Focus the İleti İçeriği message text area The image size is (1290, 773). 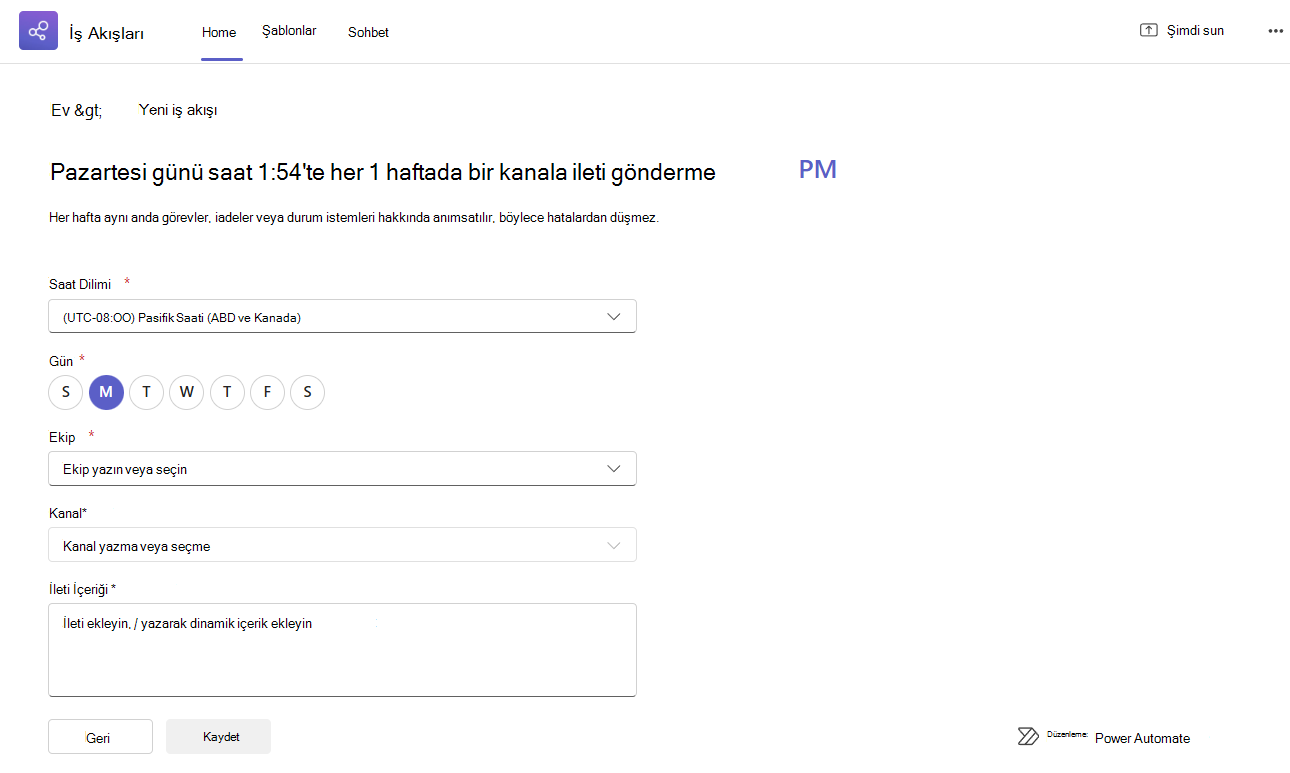click(x=342, y=649)
